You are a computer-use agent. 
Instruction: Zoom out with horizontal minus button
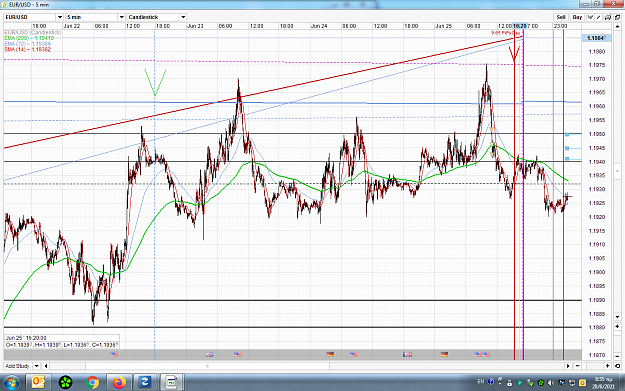(578, 366)
